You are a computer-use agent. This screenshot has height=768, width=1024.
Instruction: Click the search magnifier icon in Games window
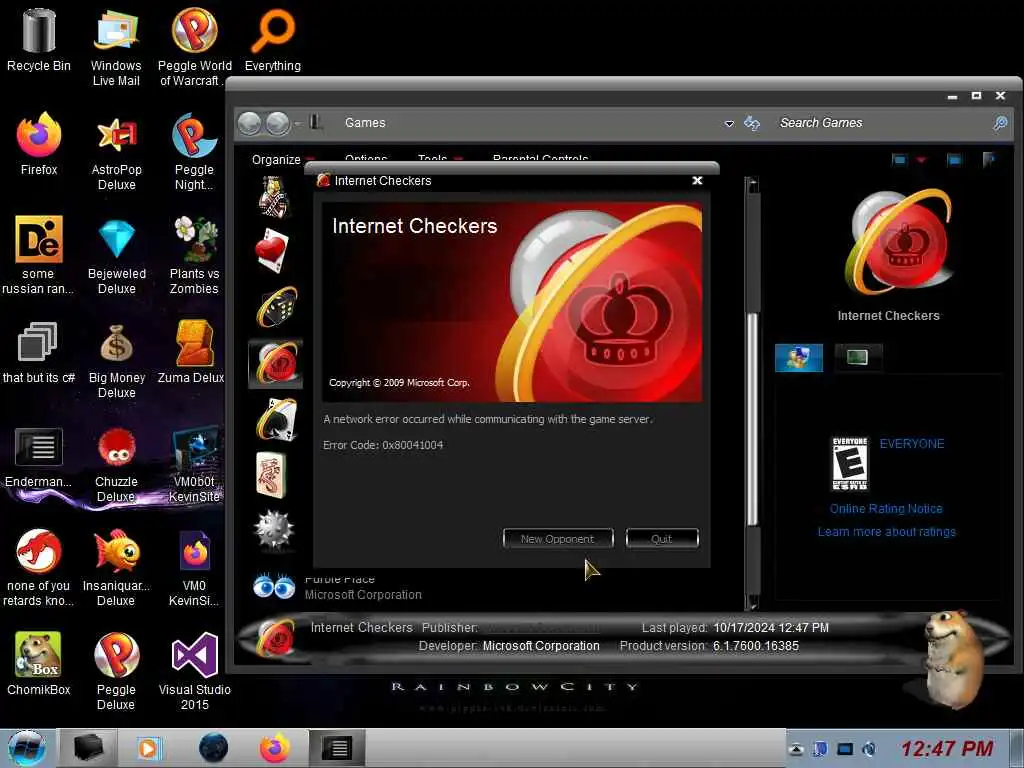pos(1000,123)
